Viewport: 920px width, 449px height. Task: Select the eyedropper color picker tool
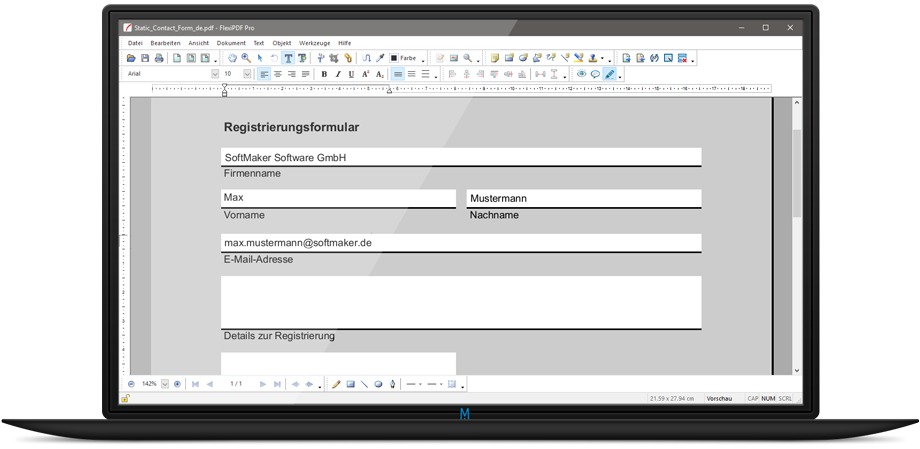[380, 59]
